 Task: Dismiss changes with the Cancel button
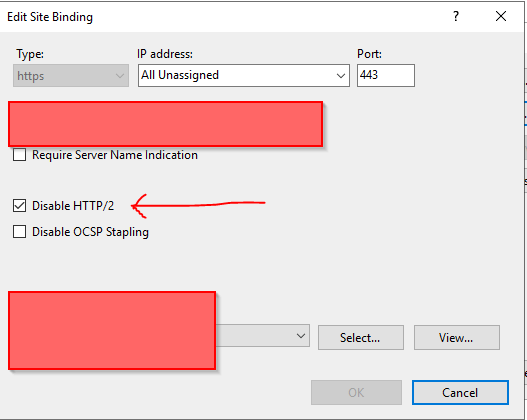[x=460, y=392]
